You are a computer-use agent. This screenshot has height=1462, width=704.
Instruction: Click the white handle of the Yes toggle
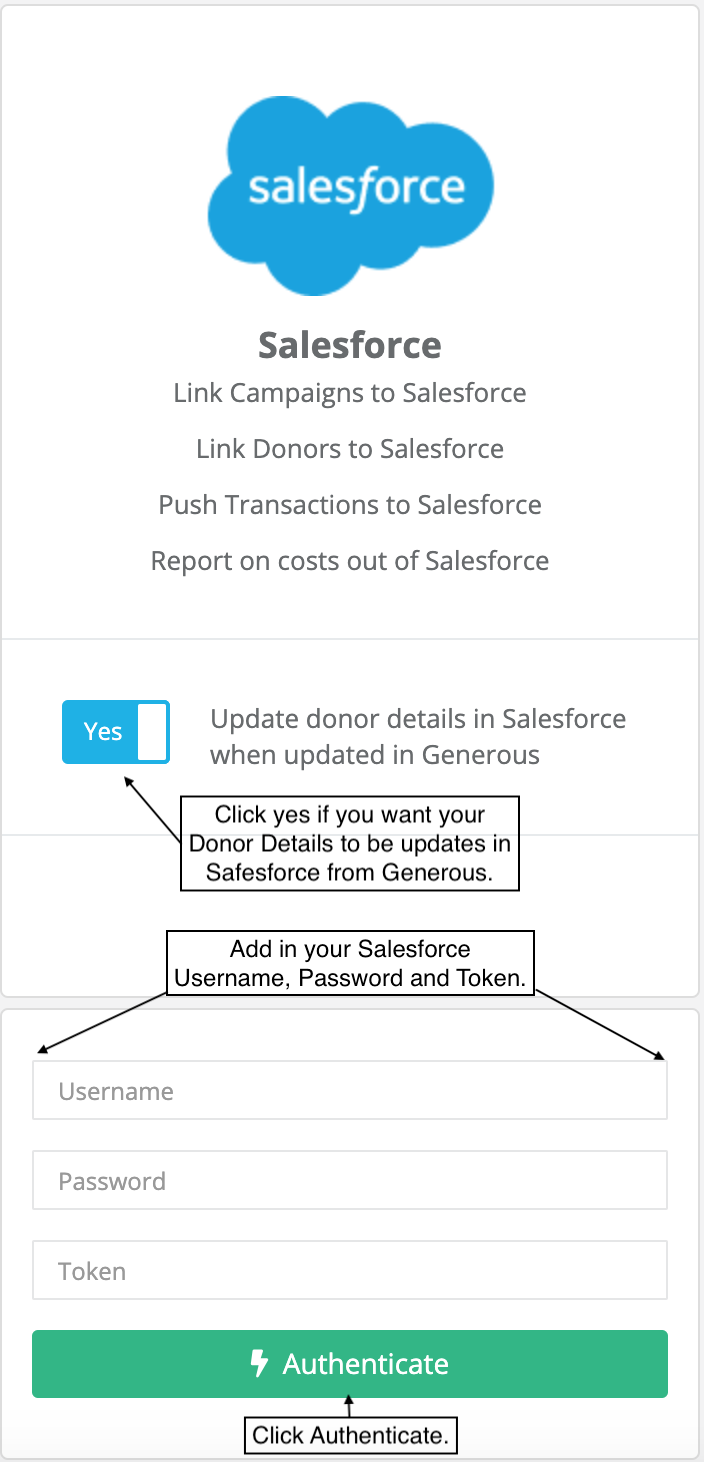click(x=152, y=732)
